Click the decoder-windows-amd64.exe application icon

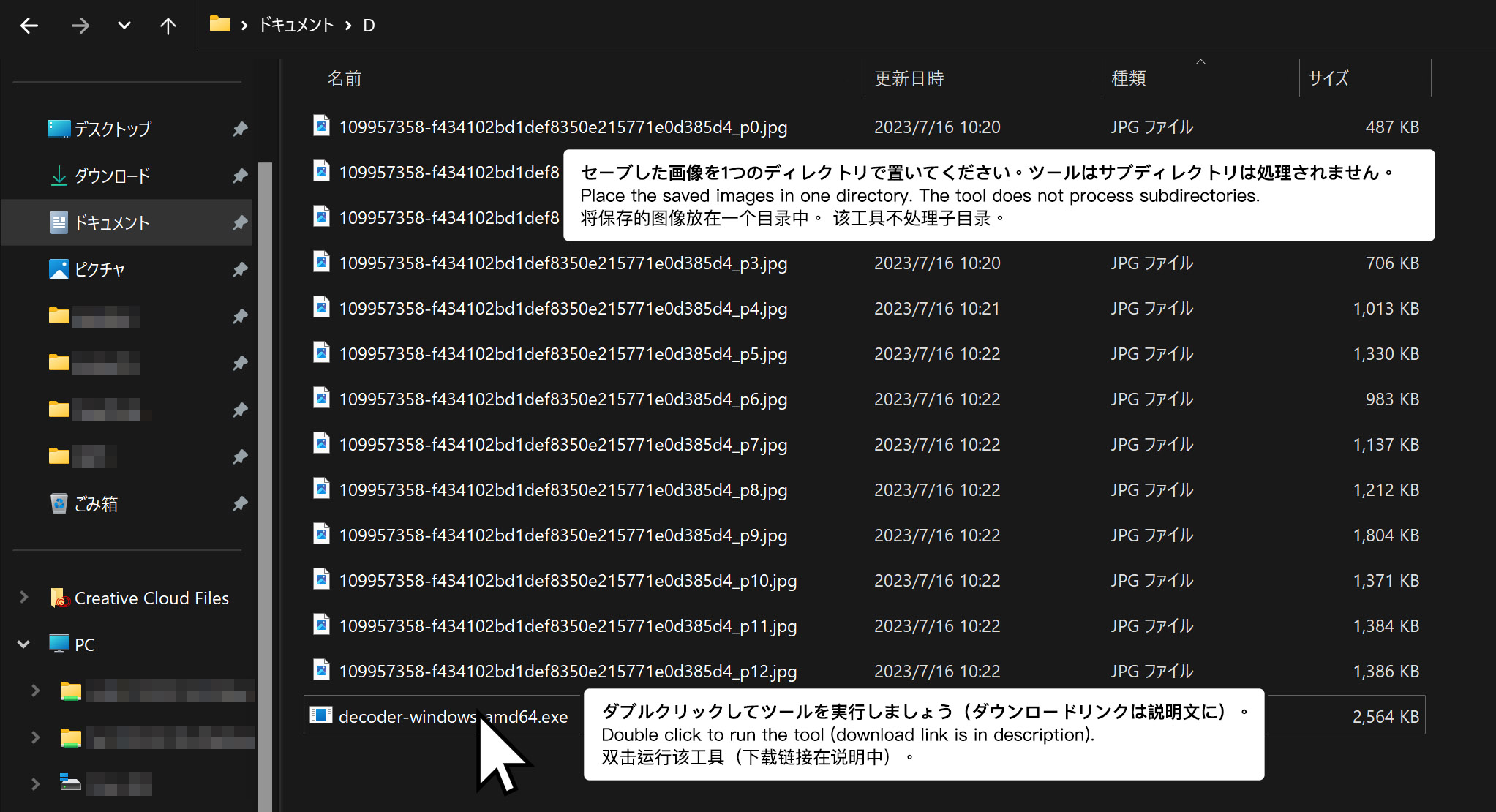(321, 715)
